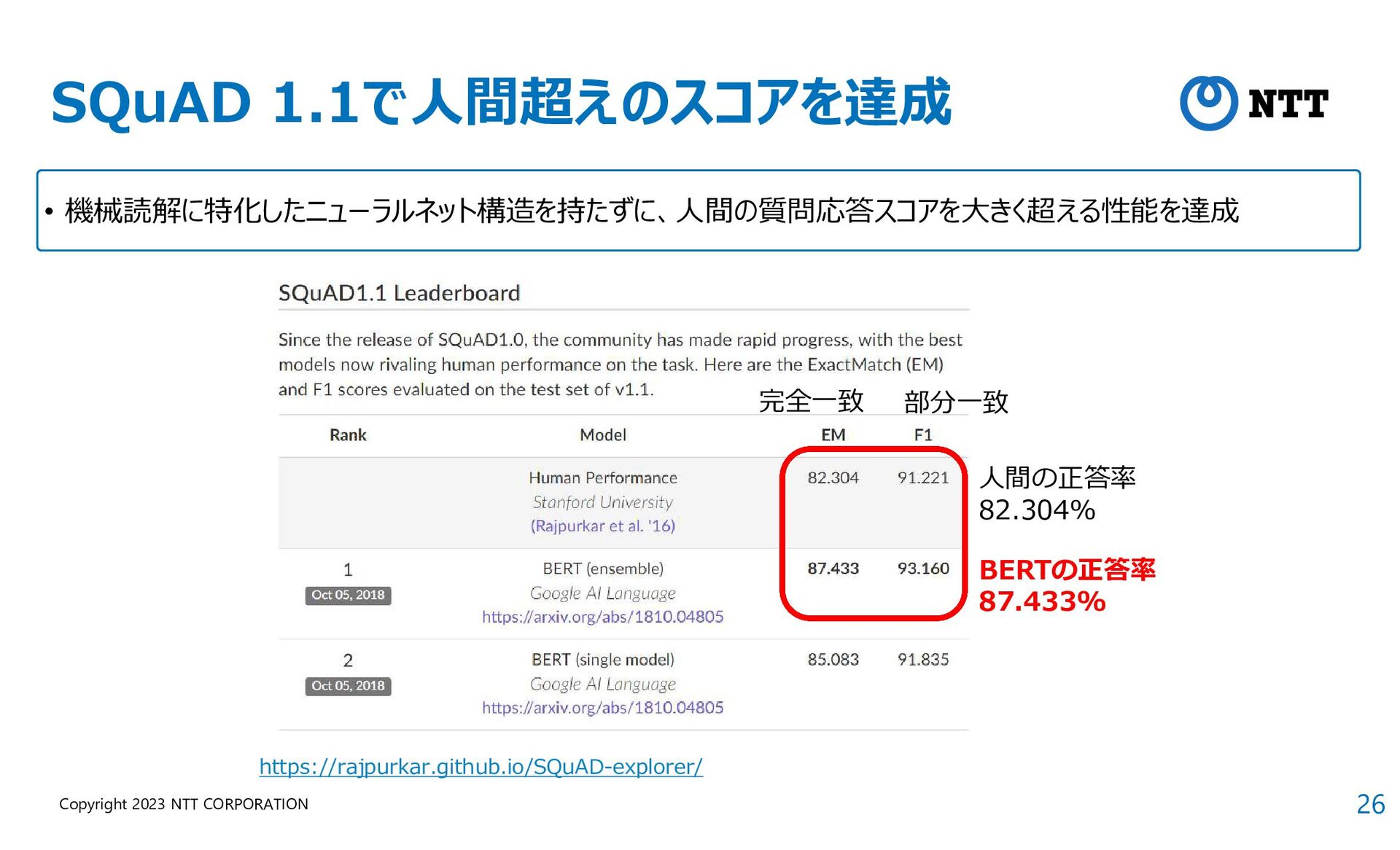Open the arxiv link under BERT (single model)
Viewport: 1400px width, 850px height.
pos(603,707)
